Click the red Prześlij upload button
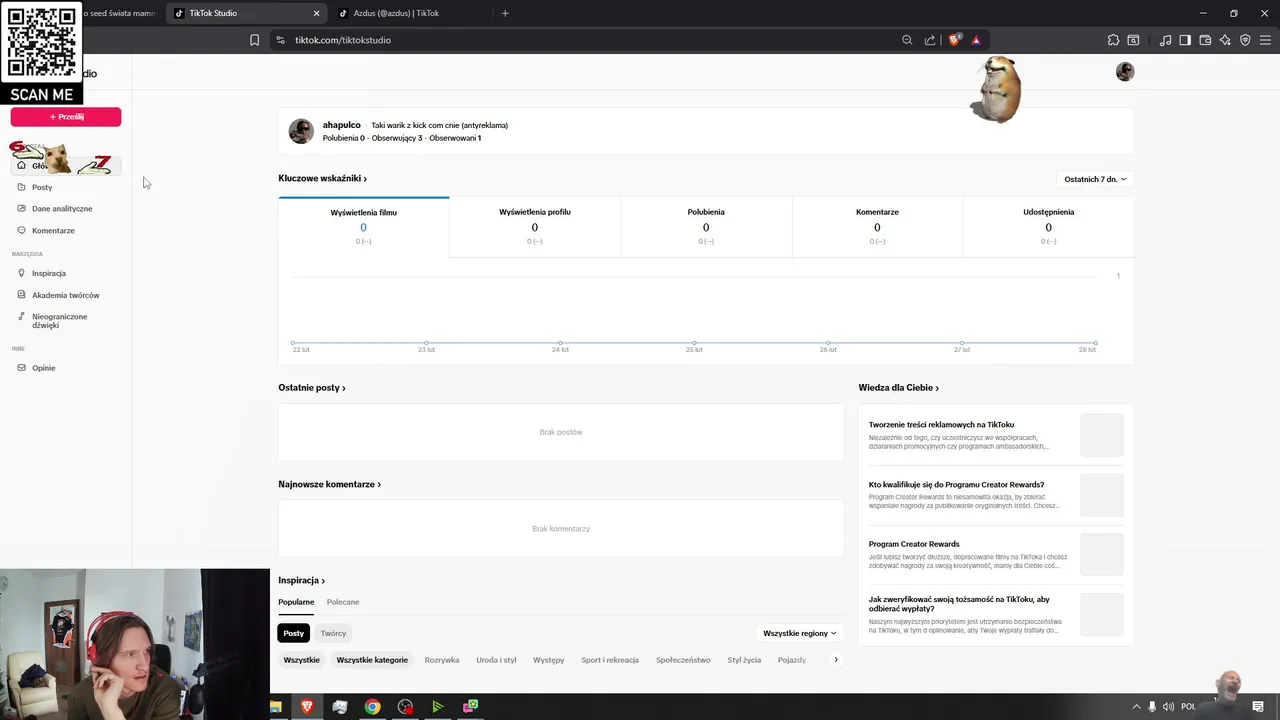Screen dimensions: 1280x720 [x=66, y=117]
